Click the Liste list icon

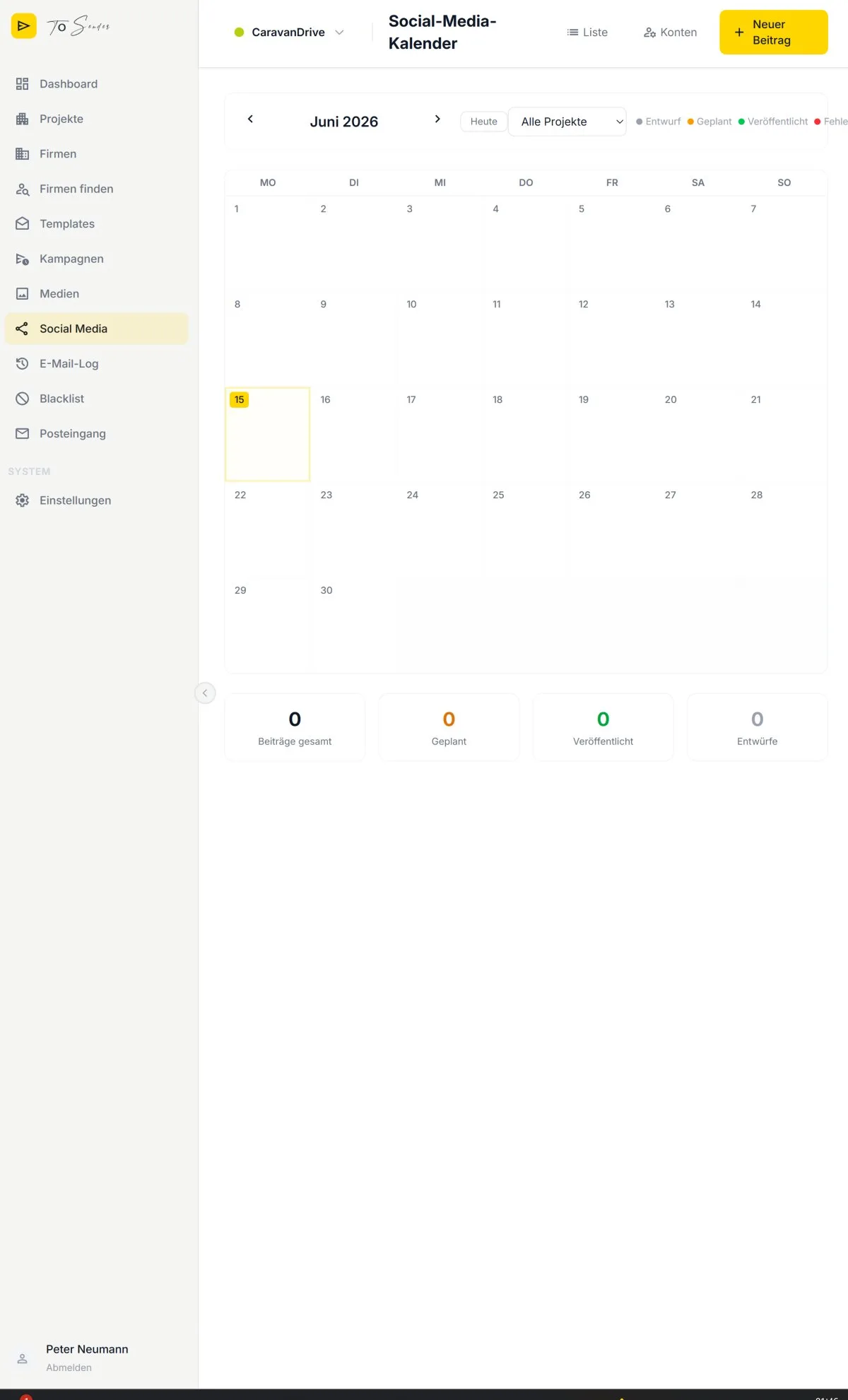572,33
